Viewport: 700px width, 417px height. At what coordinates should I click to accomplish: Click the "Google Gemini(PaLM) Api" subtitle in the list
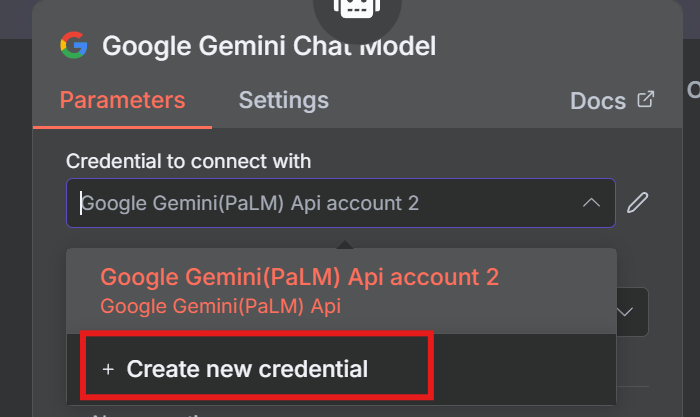pyautogui.click(x=221, y=306)
